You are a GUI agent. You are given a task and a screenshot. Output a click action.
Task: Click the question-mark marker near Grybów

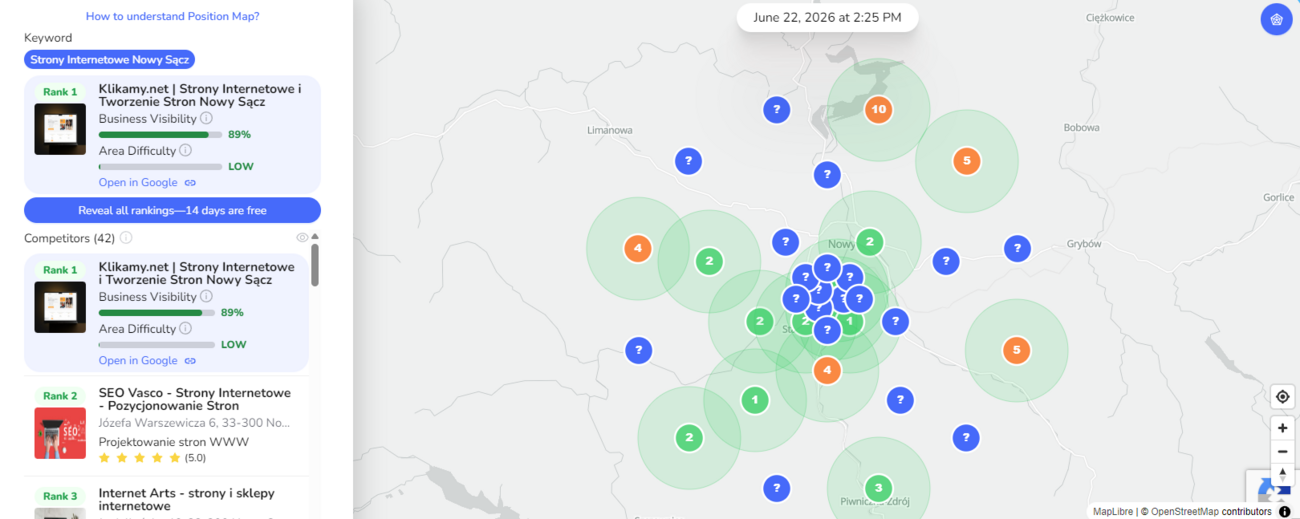(1017, 248)
